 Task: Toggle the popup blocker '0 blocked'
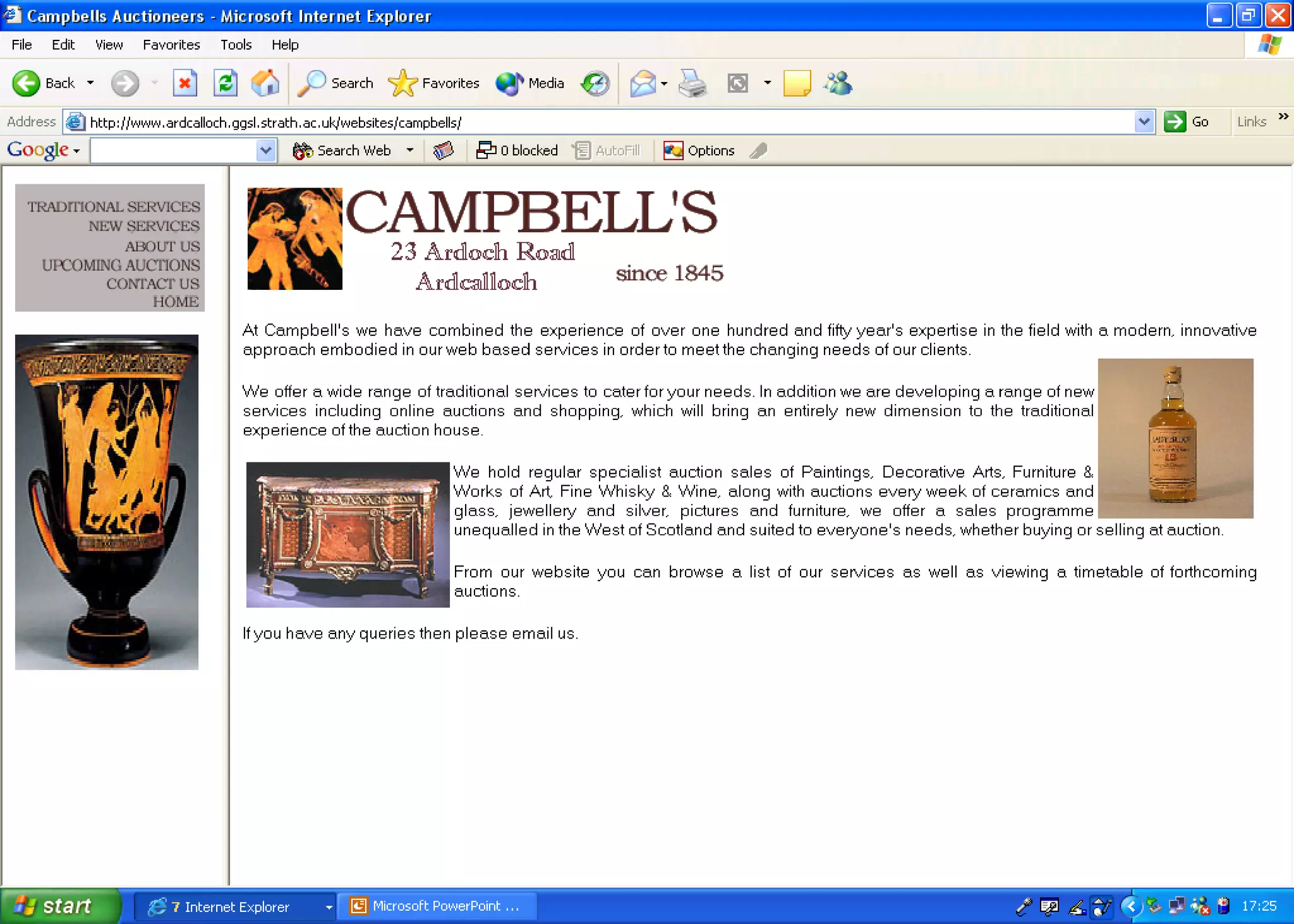coord(517,150)
